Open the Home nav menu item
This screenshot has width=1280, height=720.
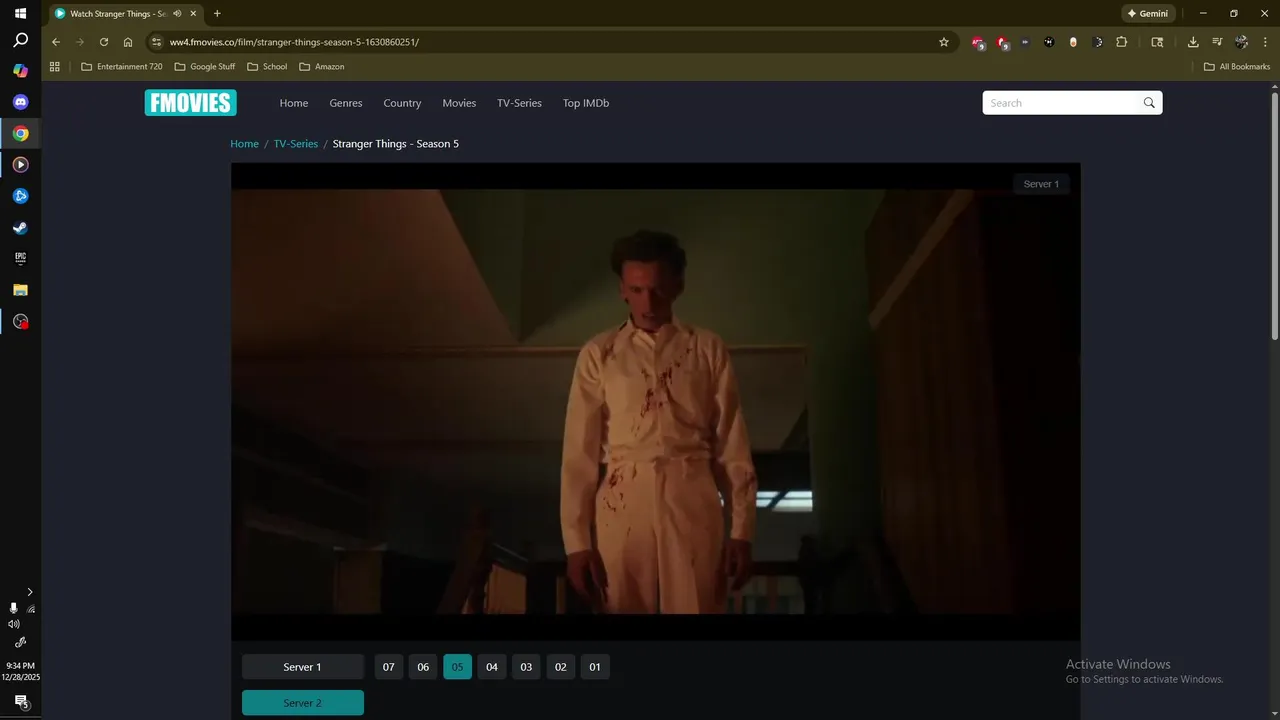tap(294, 103)
